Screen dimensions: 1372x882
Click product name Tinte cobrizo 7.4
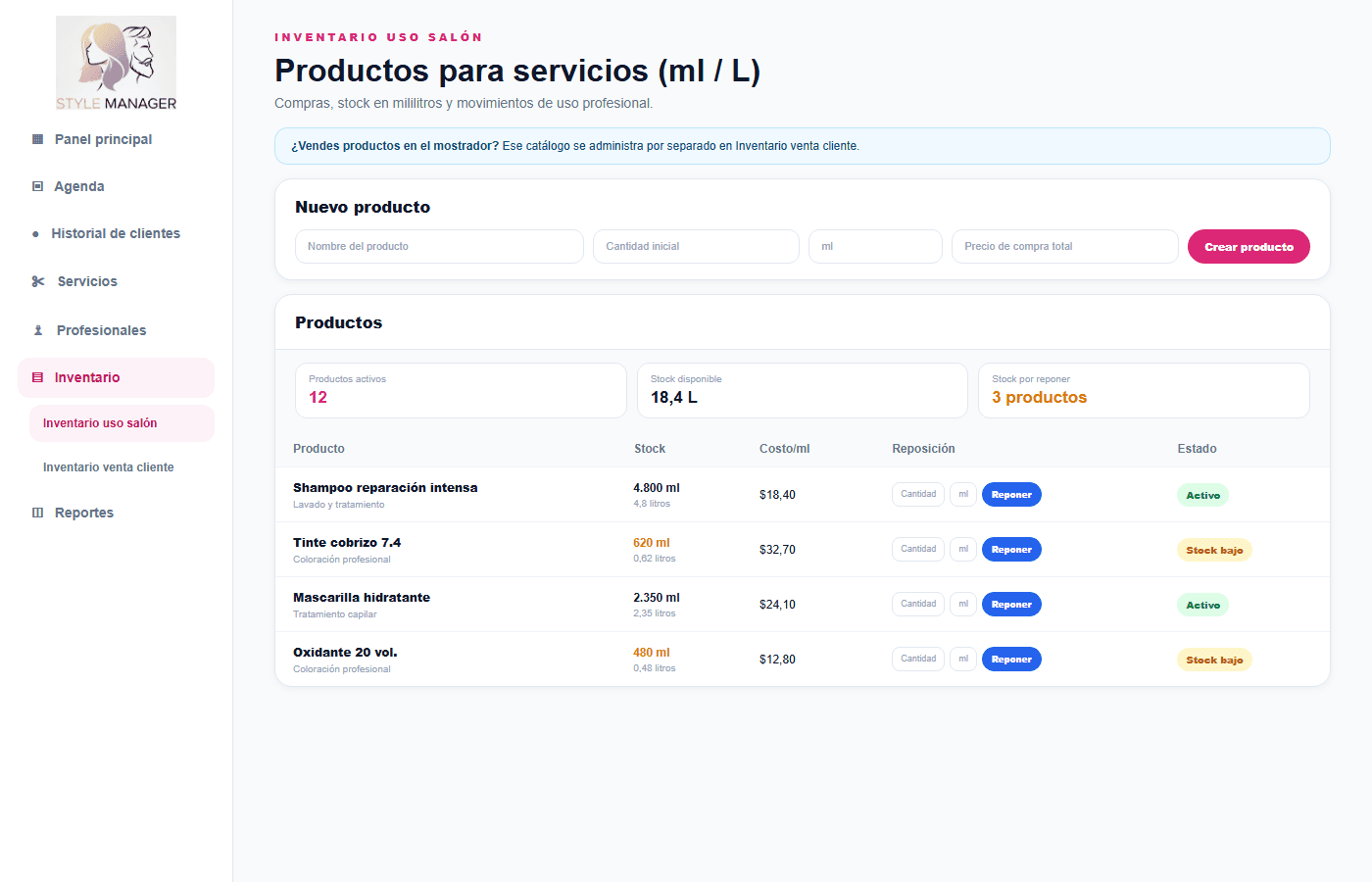(347, 542)
